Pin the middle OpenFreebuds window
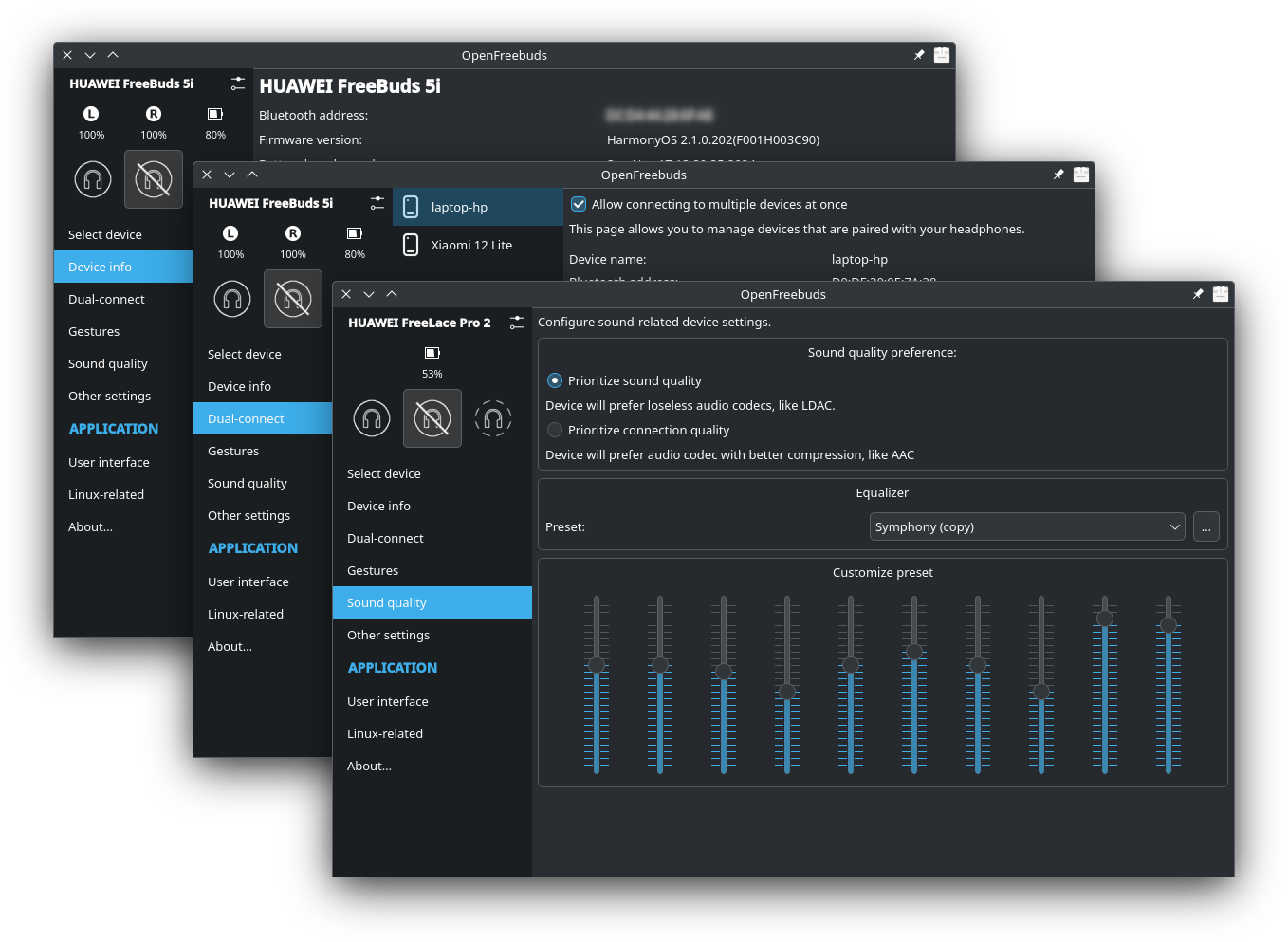 (x=1058, y=175)
